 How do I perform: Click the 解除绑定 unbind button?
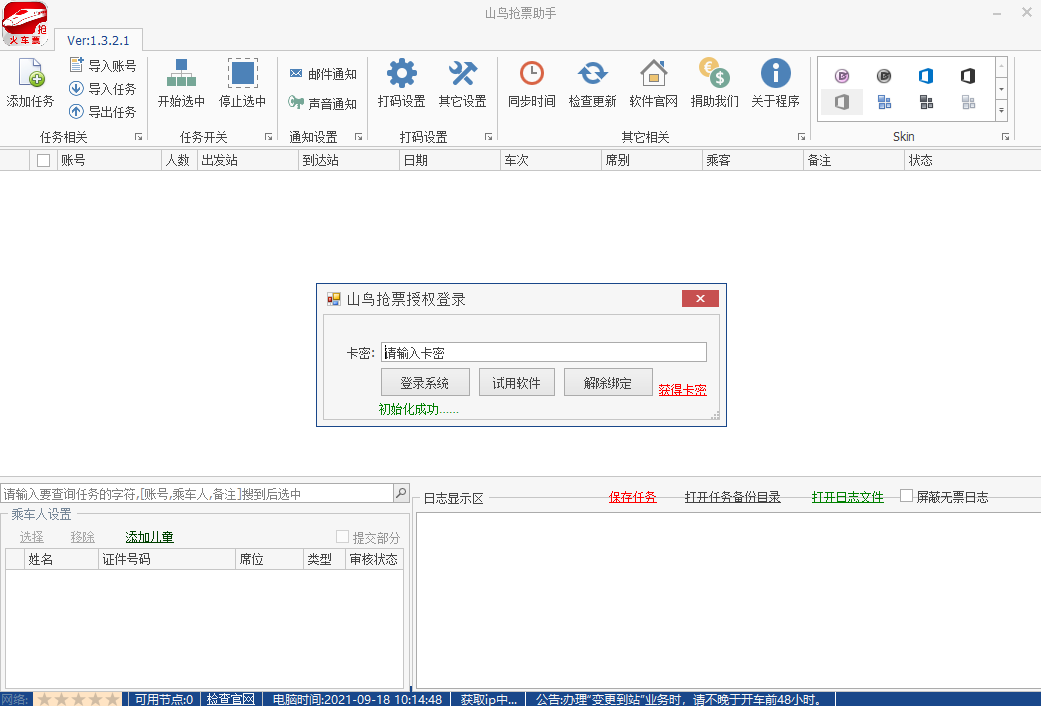click(x=608, y=383)
